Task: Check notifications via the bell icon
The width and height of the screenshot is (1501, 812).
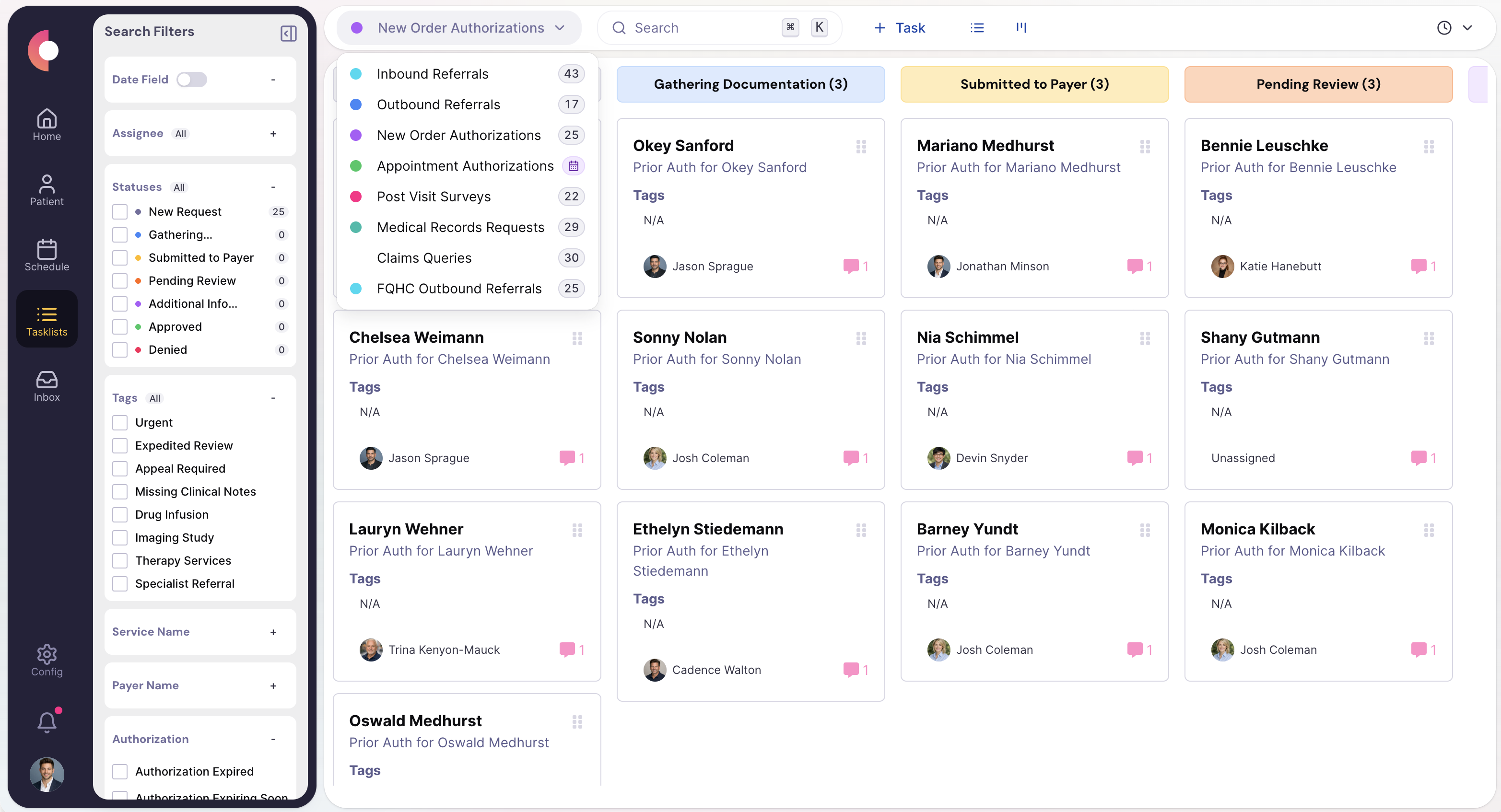Action: [x=47, y=721]
